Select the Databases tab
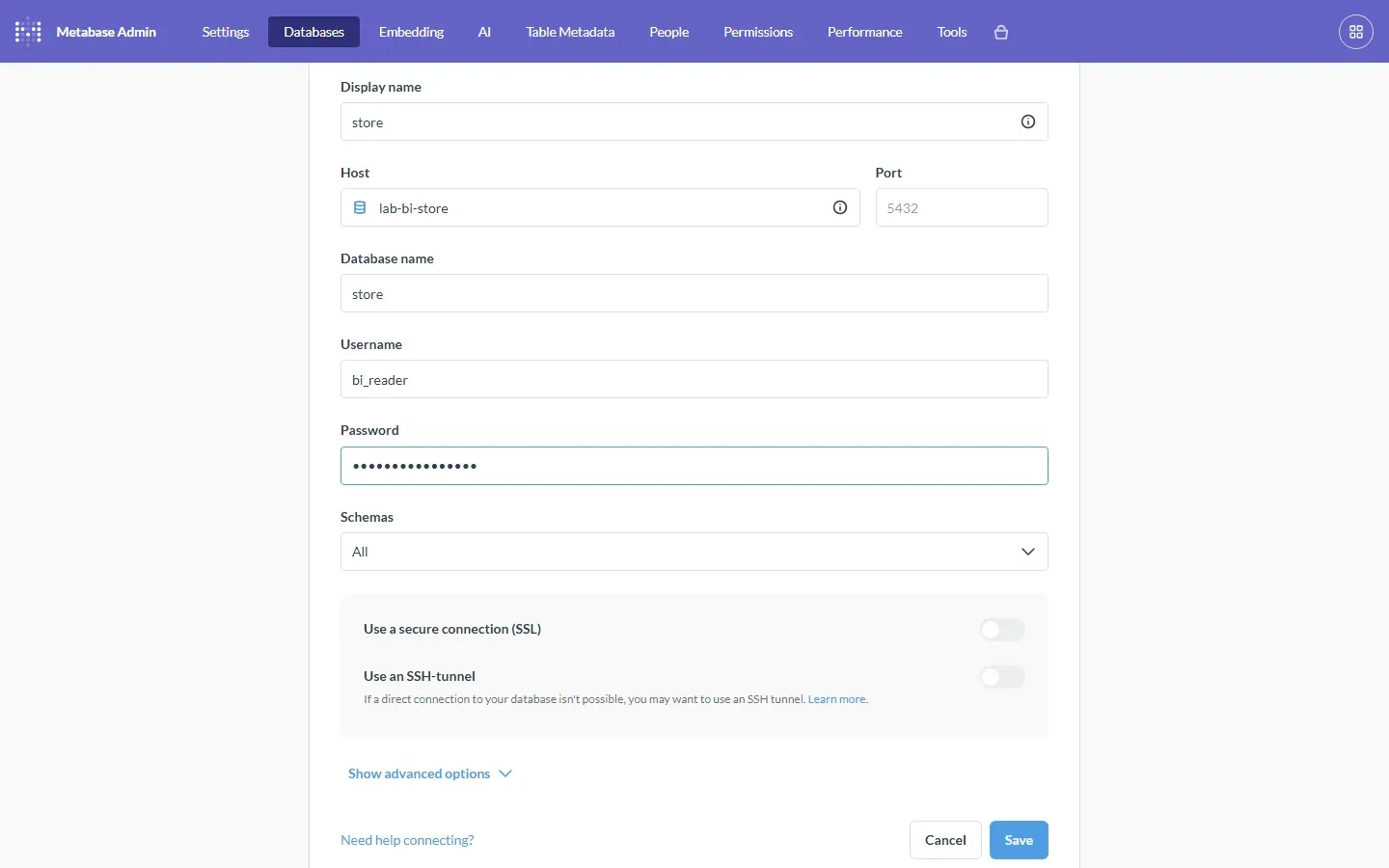This screenshot has height=868, width=1389. click(x=314, y=32)
